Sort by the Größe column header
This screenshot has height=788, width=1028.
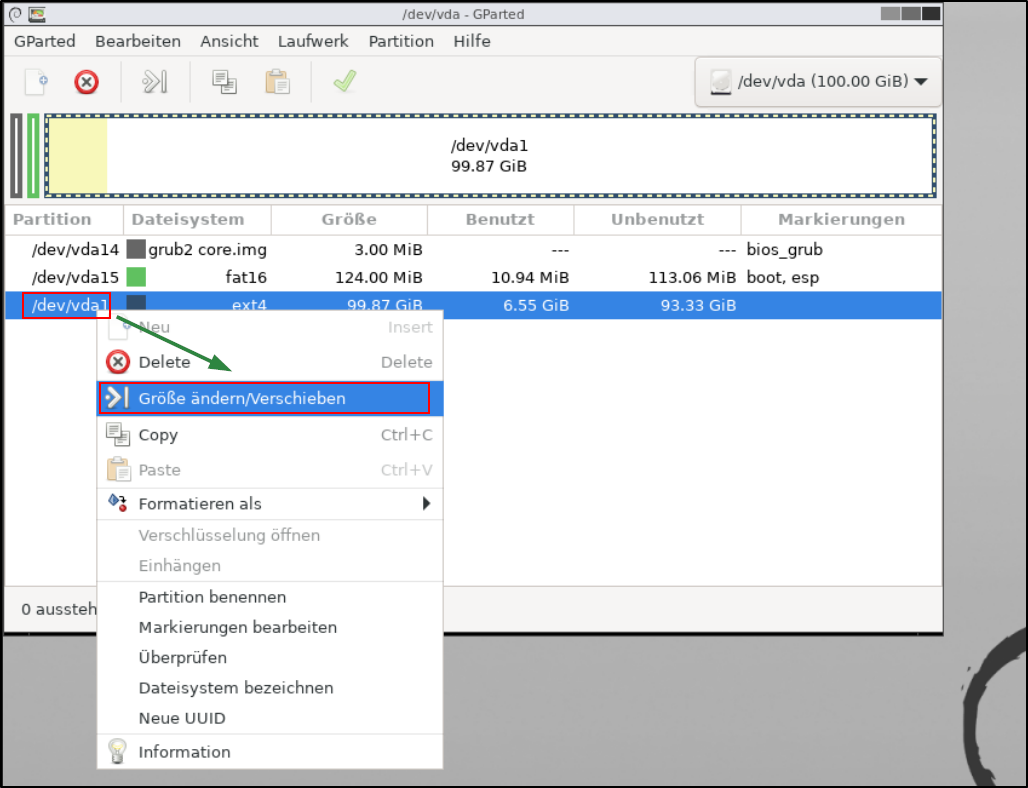(349, 219)
